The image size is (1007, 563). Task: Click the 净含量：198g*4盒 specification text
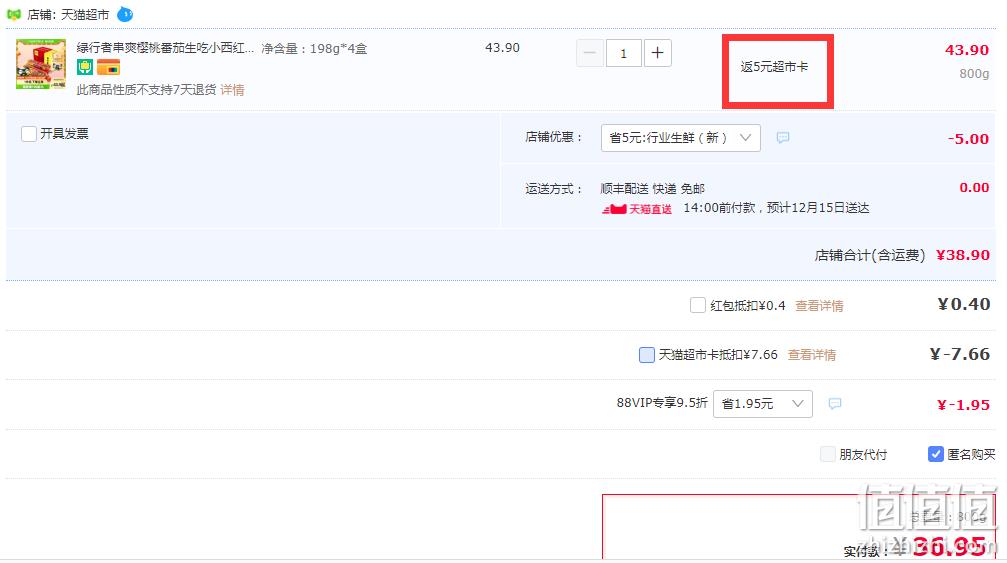(x=314, y=49)
